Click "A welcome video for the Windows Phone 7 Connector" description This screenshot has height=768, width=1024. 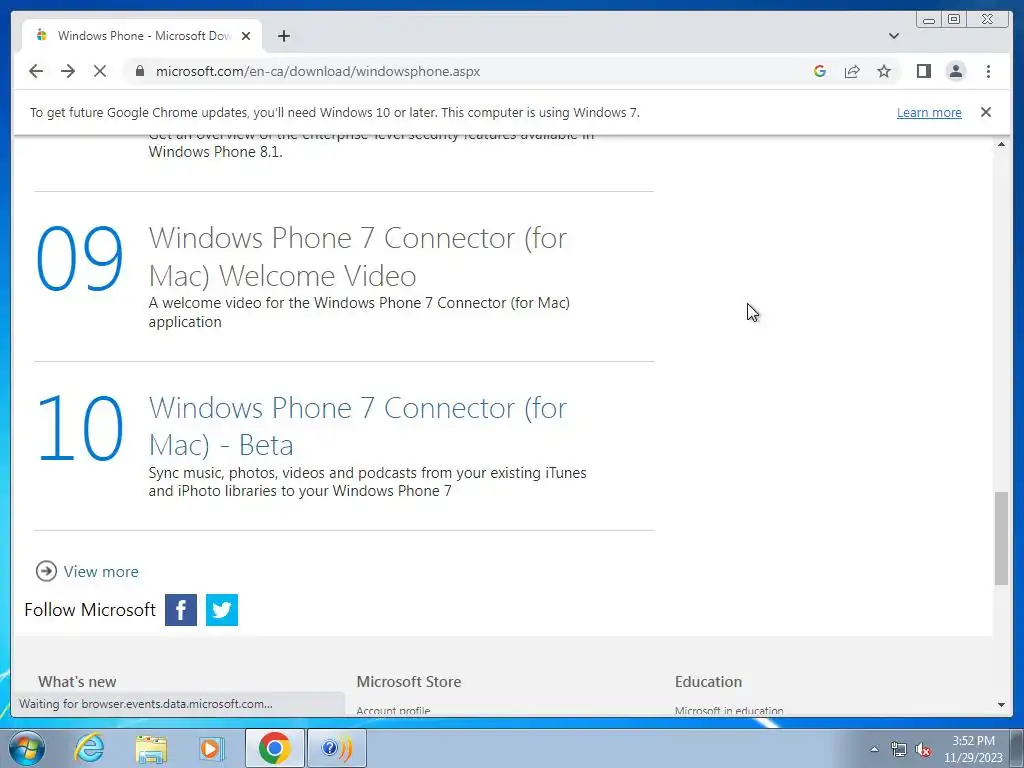pos(359,312)
